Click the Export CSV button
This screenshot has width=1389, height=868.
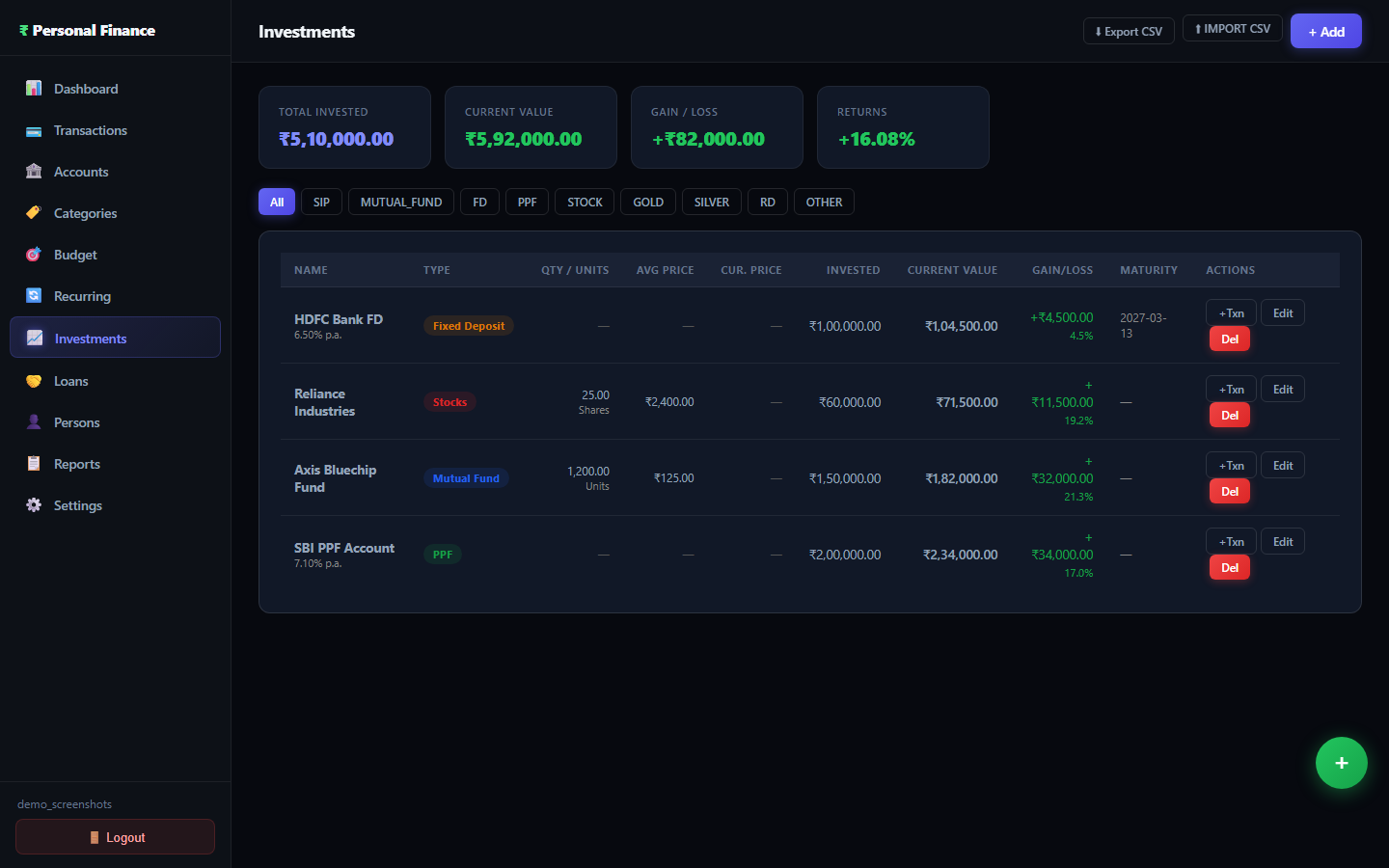1129,31
